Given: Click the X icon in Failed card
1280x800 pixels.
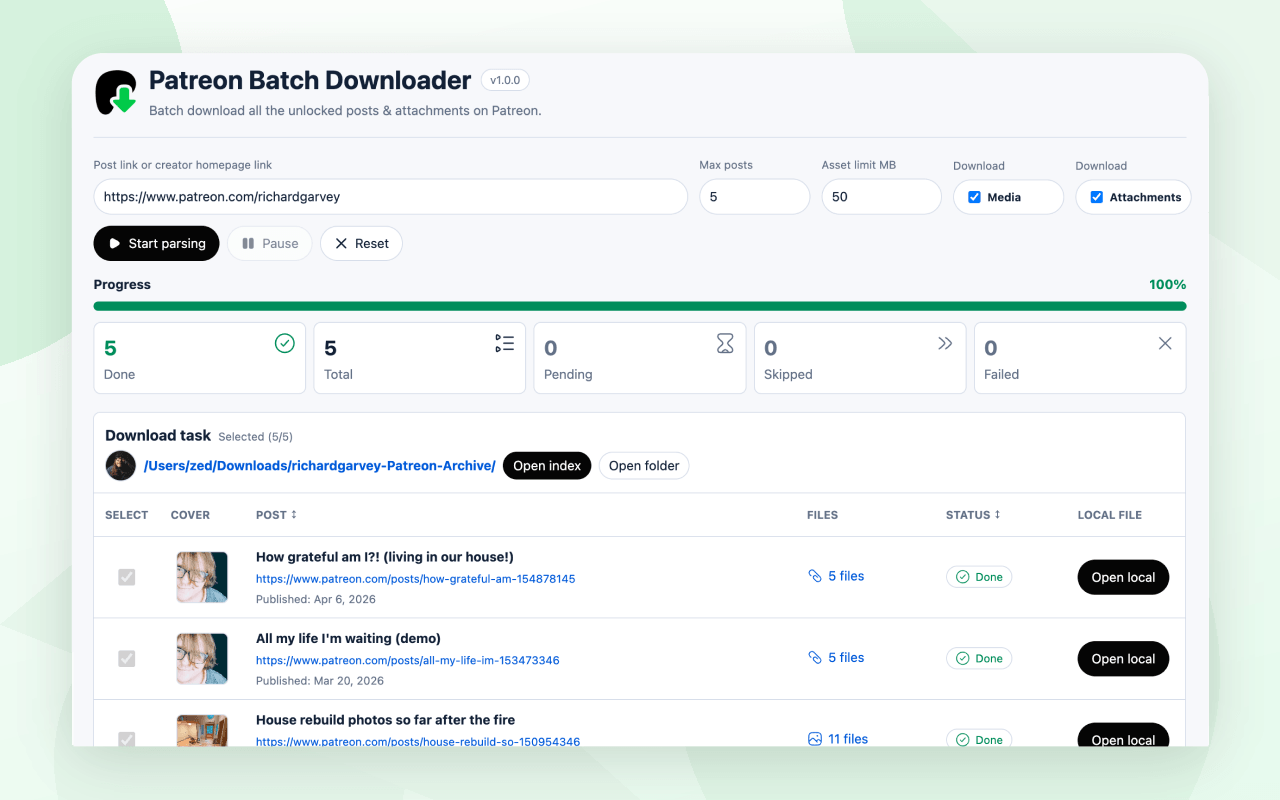Looking at the screenshot, I should 1165,344.
